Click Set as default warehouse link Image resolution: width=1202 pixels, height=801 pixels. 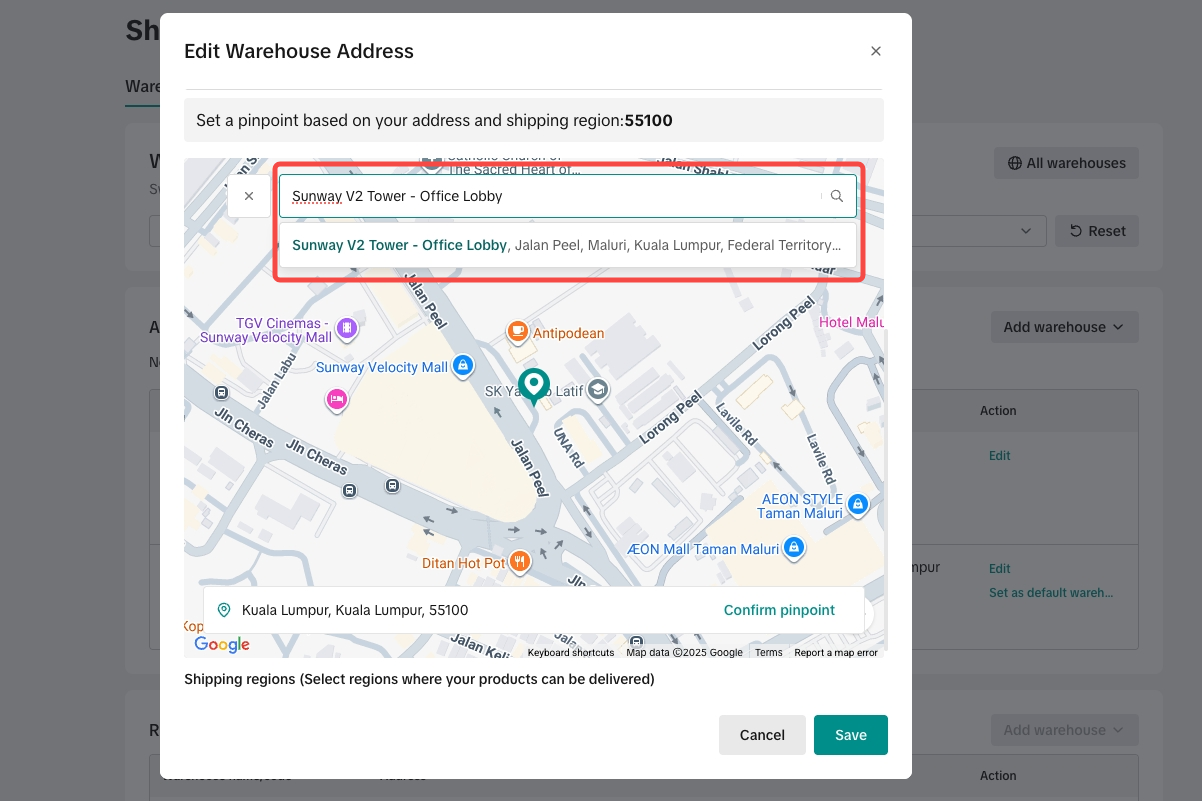tap(1051, 592)
